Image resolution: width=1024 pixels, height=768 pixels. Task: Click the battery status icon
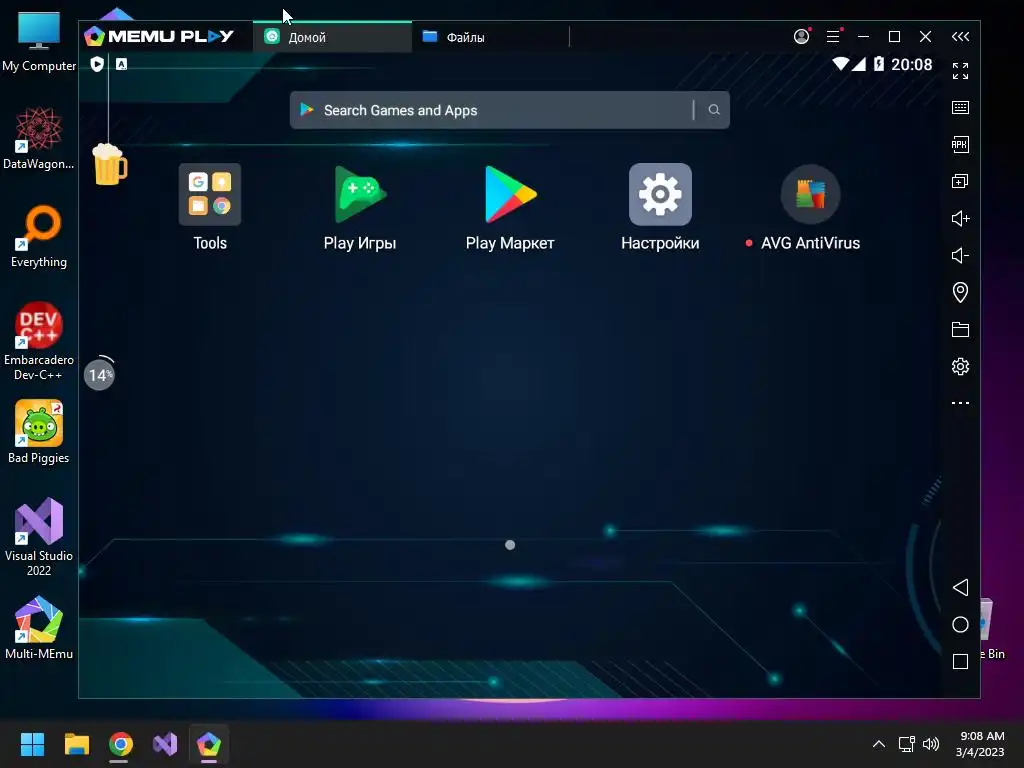[x=879, y=64]
